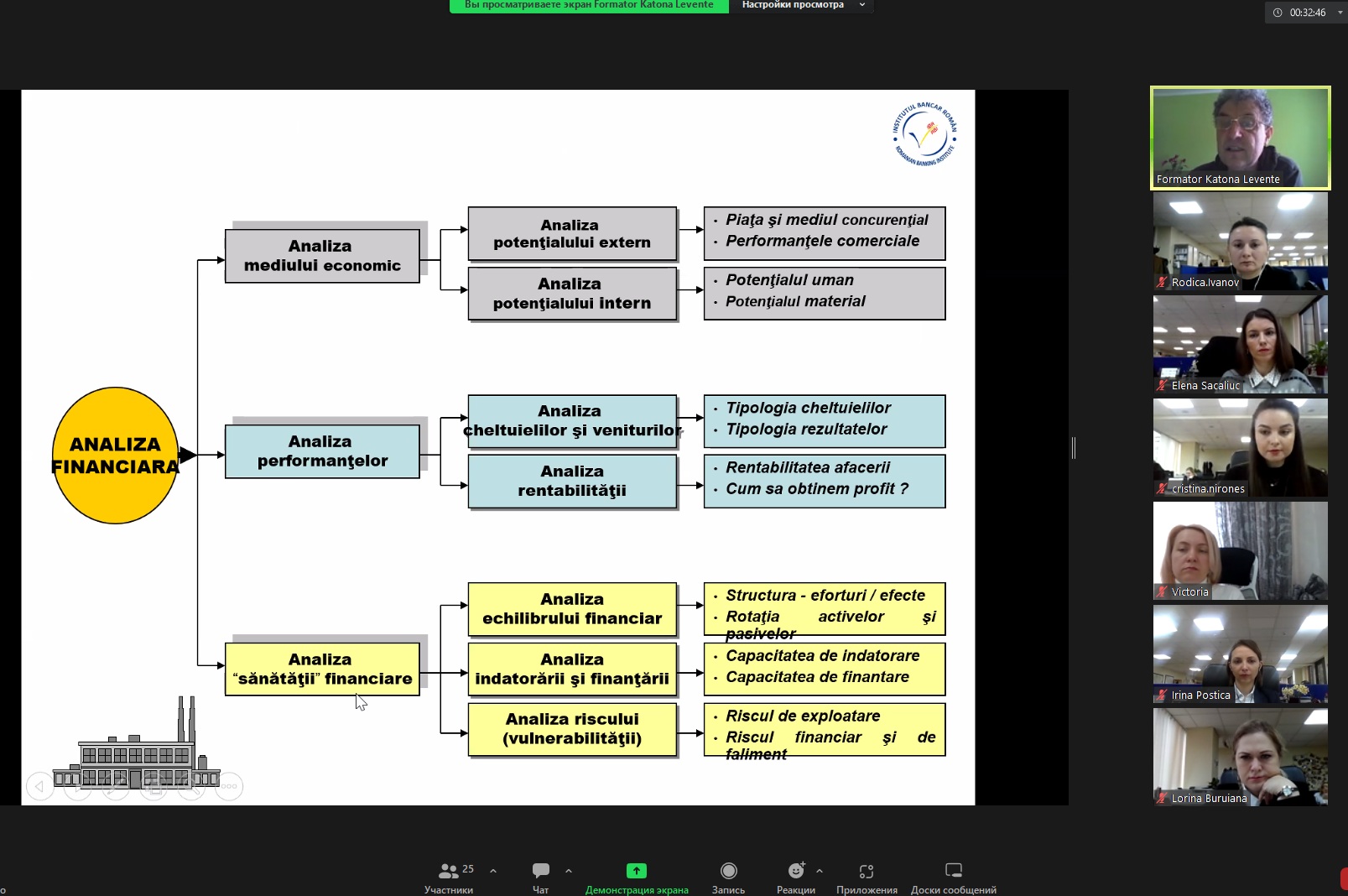This screenshot has width=1348, height=896.
Task: Expand the arrow next to Участники
Action: (x=493, y=871)
